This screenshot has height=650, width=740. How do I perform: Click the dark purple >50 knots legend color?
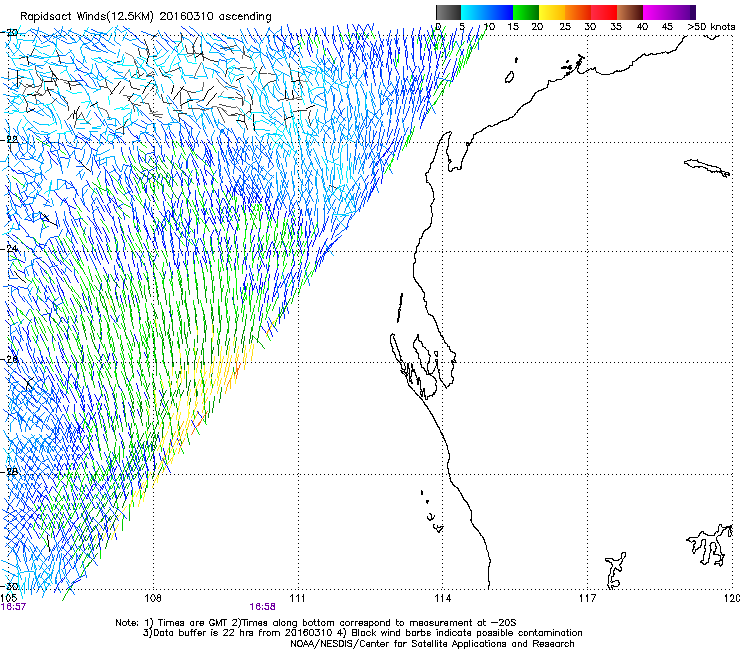click(693, 12)
